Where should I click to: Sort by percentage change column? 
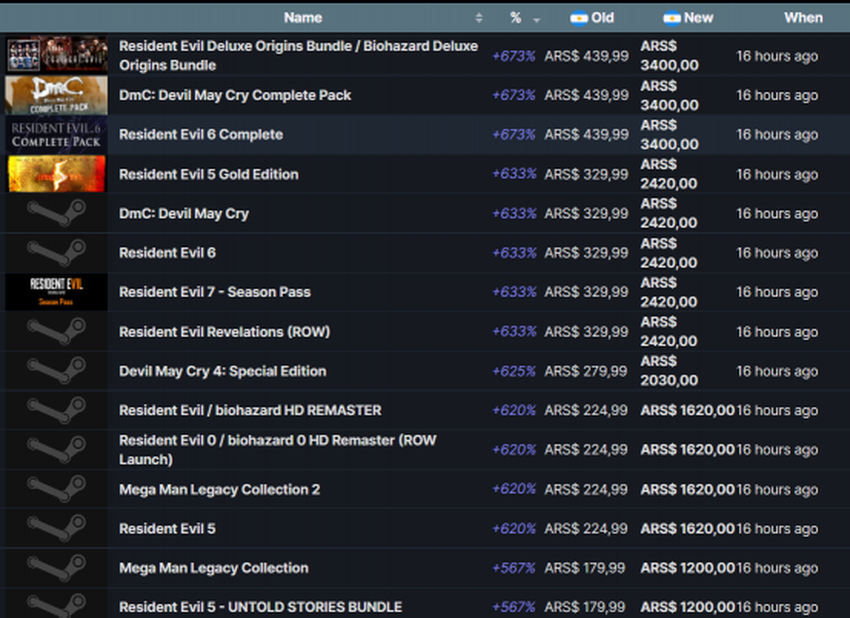[516, 18]
